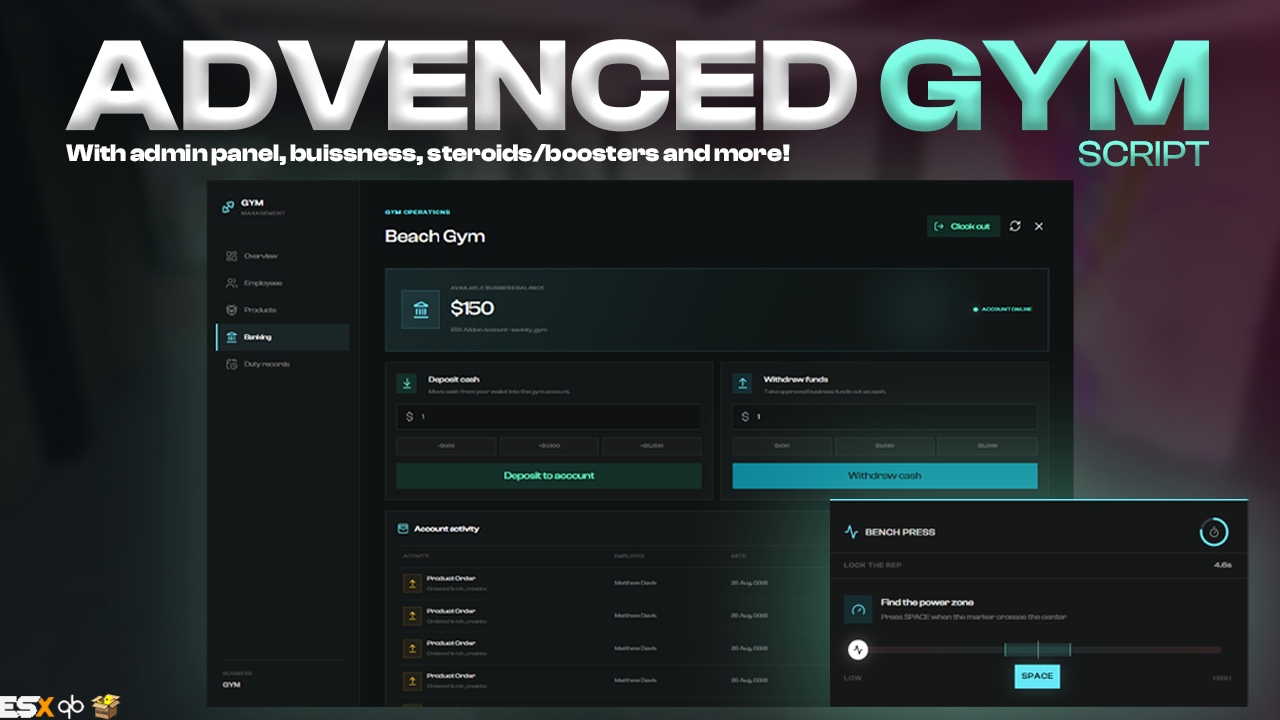Choose the +$5,000 deposit quick amount
The width and height of the screenshot is (1280, 720).
[652, 446]
